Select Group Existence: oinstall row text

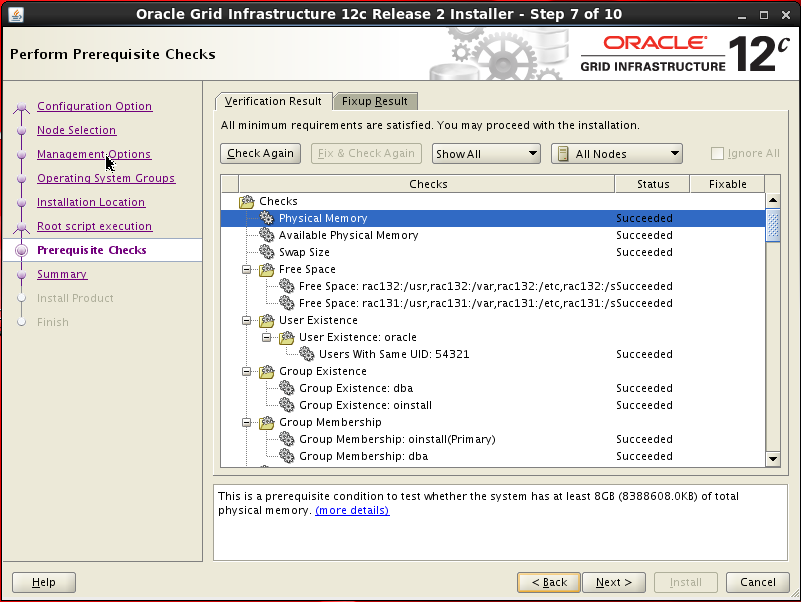tap(365, 405)
